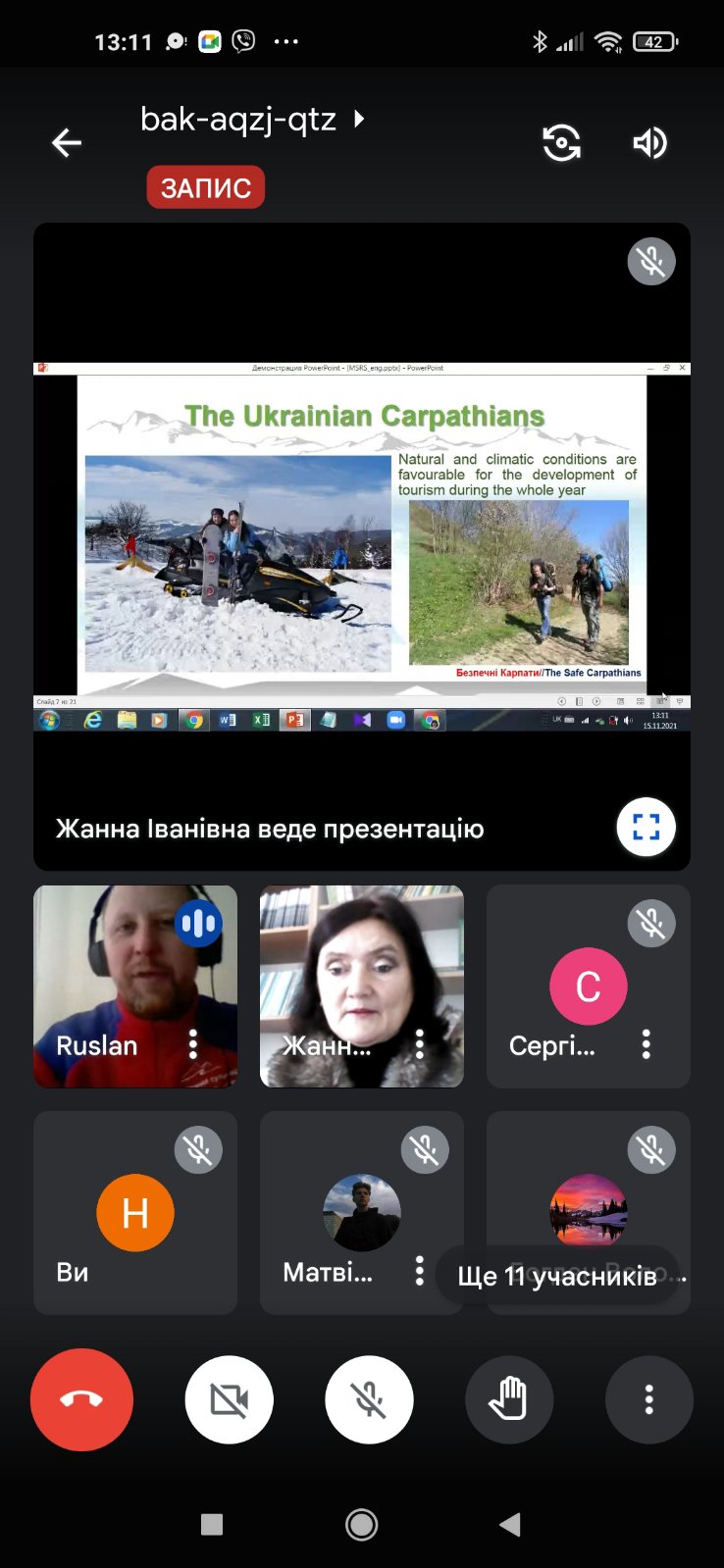The image size is (724, 1568).
Task: Open presentation in fullscreen
Action: pos(646,827)
